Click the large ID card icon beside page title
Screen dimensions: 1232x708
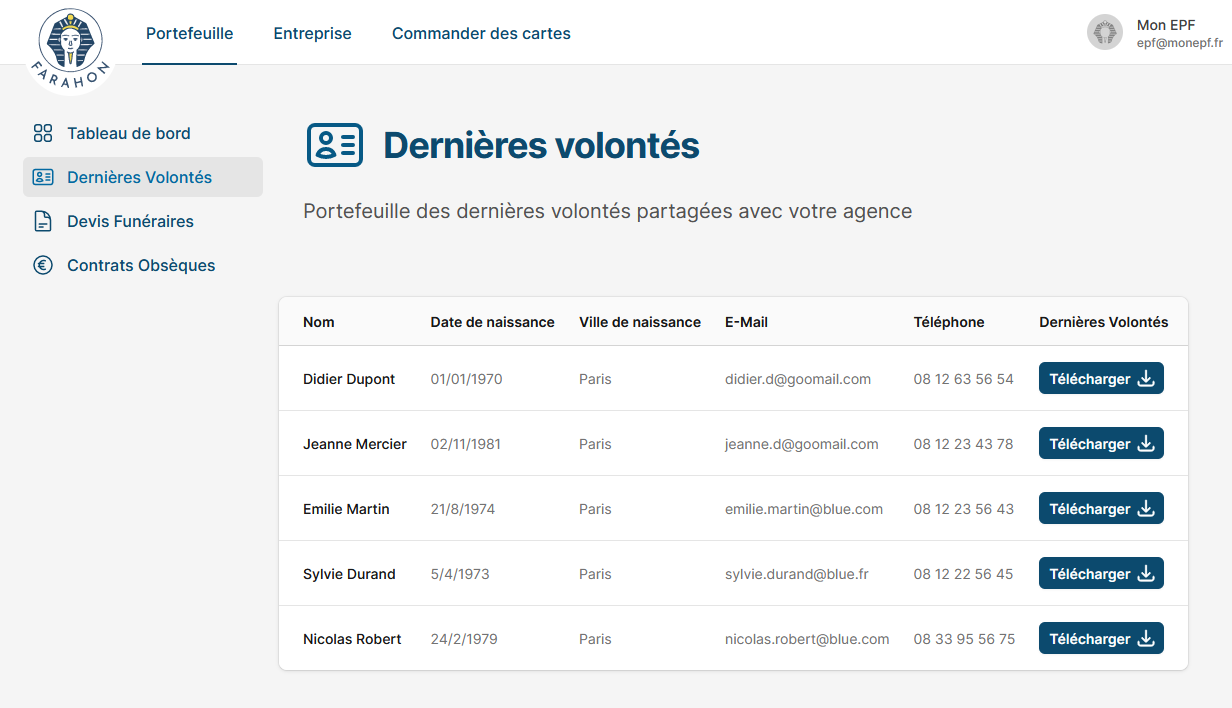(334, 146)
